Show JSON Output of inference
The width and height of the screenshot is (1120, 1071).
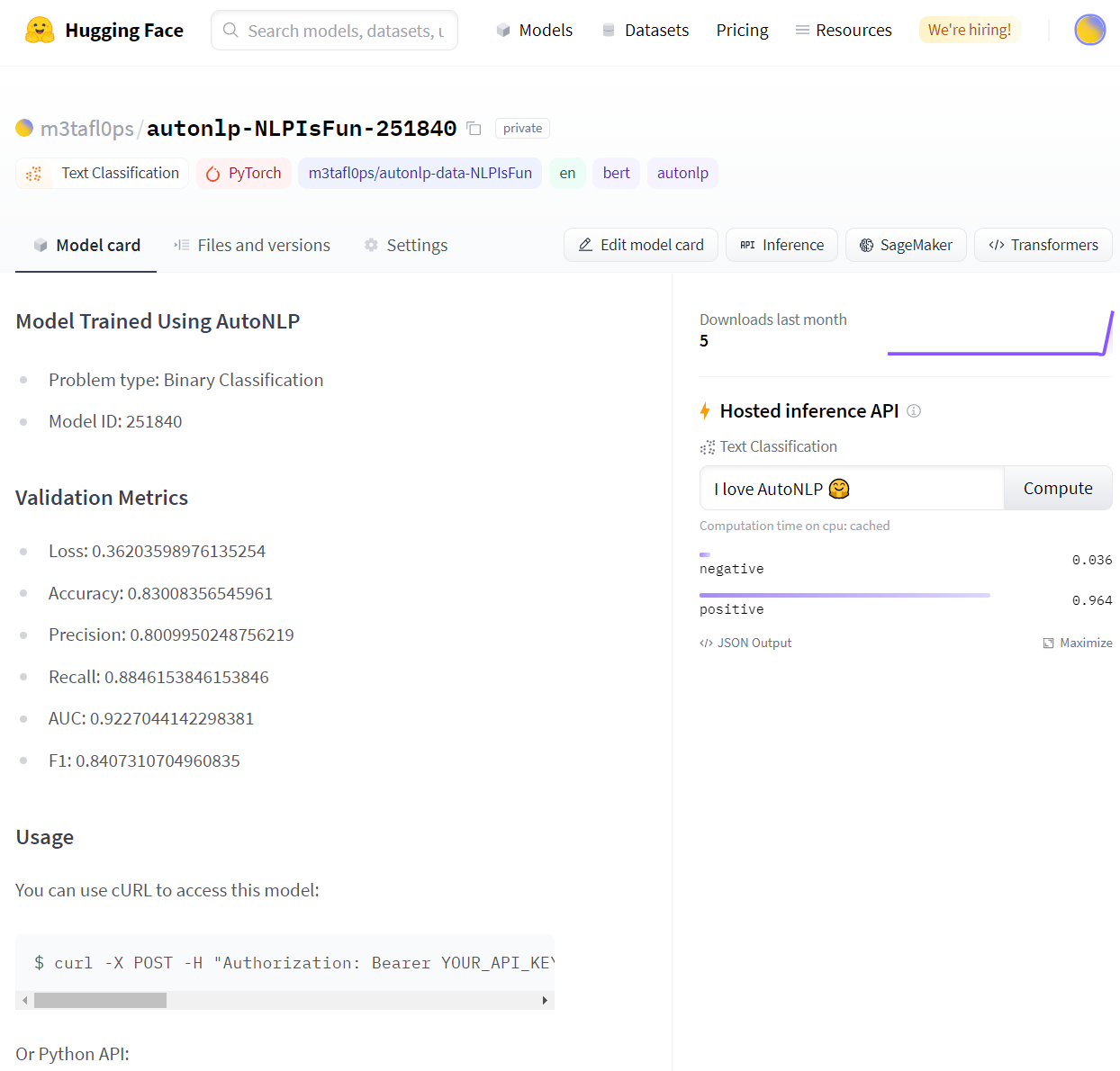(x=745, y=643)
